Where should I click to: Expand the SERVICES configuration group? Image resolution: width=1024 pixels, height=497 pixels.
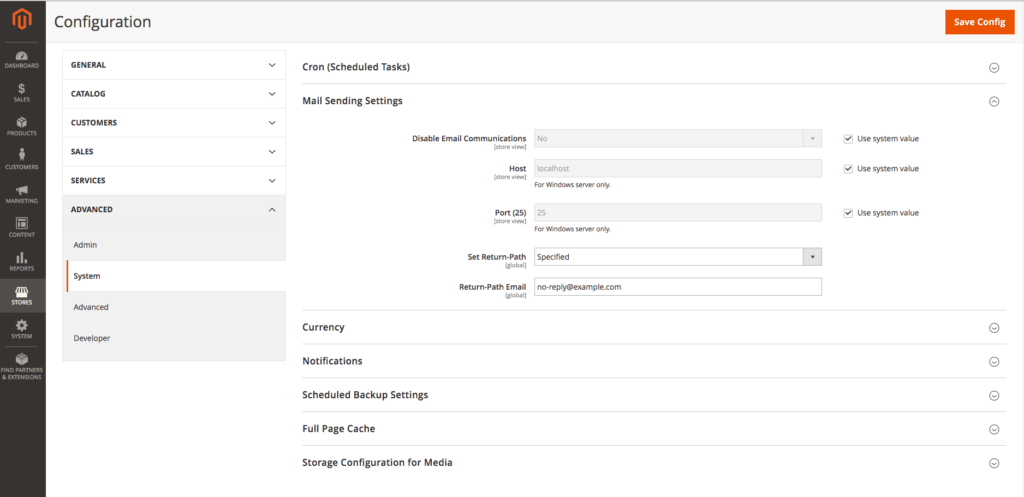click(174, 180)
